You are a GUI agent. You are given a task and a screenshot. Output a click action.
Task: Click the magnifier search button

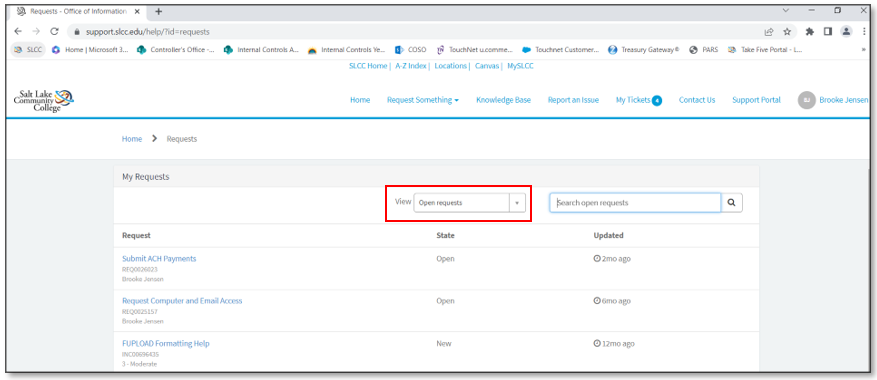[x=732, y=203]
